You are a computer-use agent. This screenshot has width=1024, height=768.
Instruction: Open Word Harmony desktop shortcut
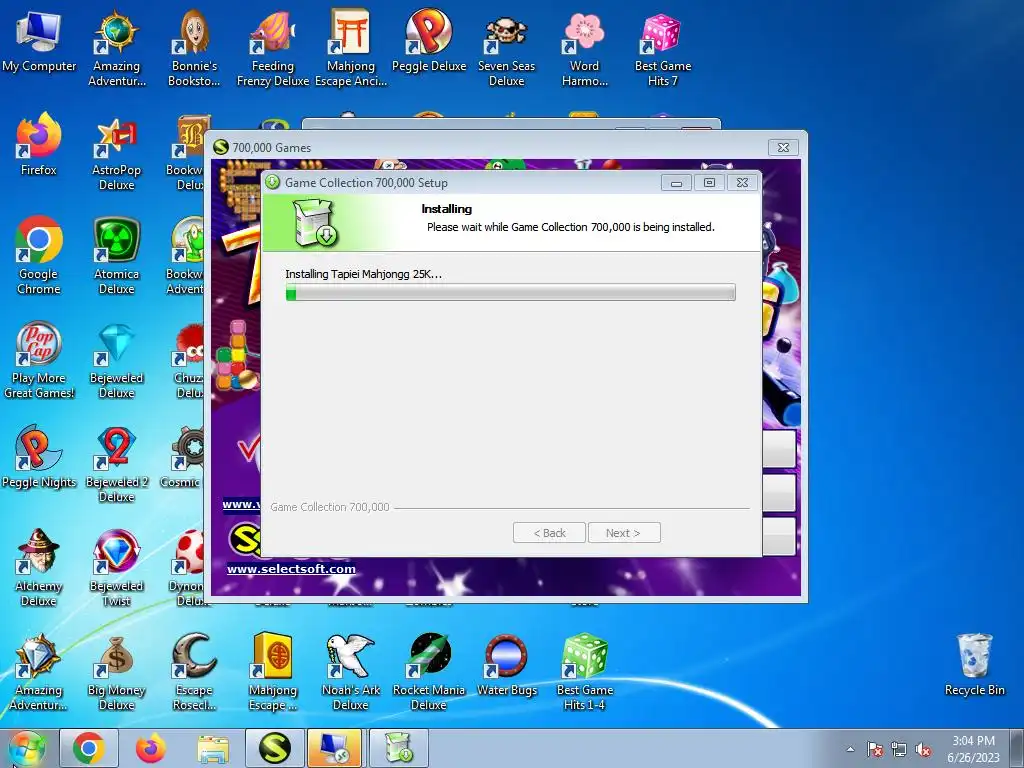(x=584, y=49)
